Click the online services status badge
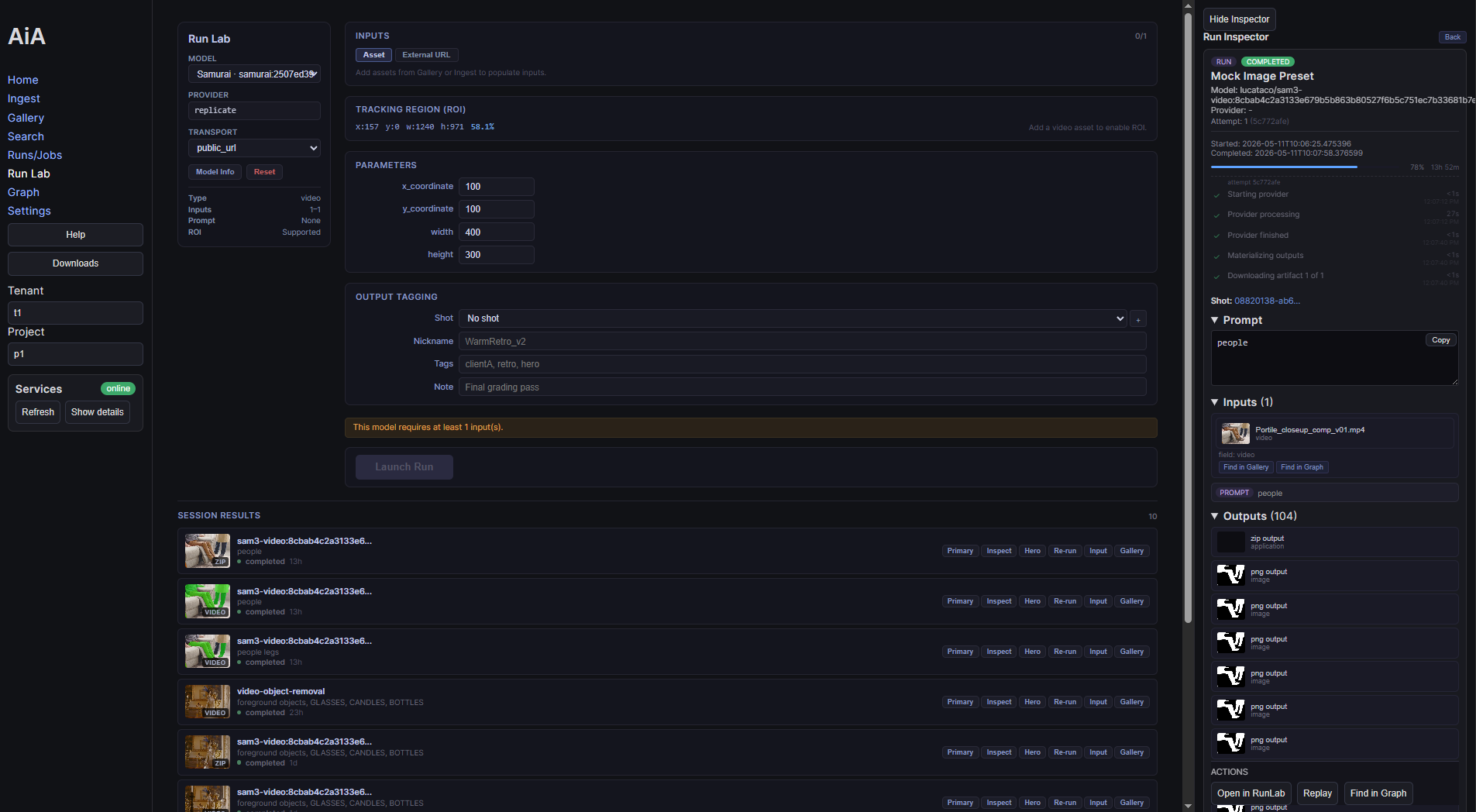 tap(119, 389)
